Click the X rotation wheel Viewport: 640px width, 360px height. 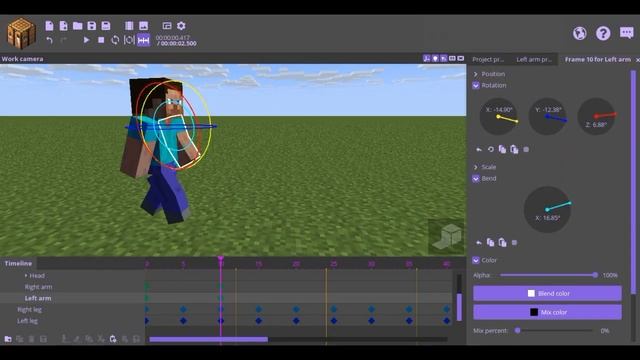tap(498, 117)
